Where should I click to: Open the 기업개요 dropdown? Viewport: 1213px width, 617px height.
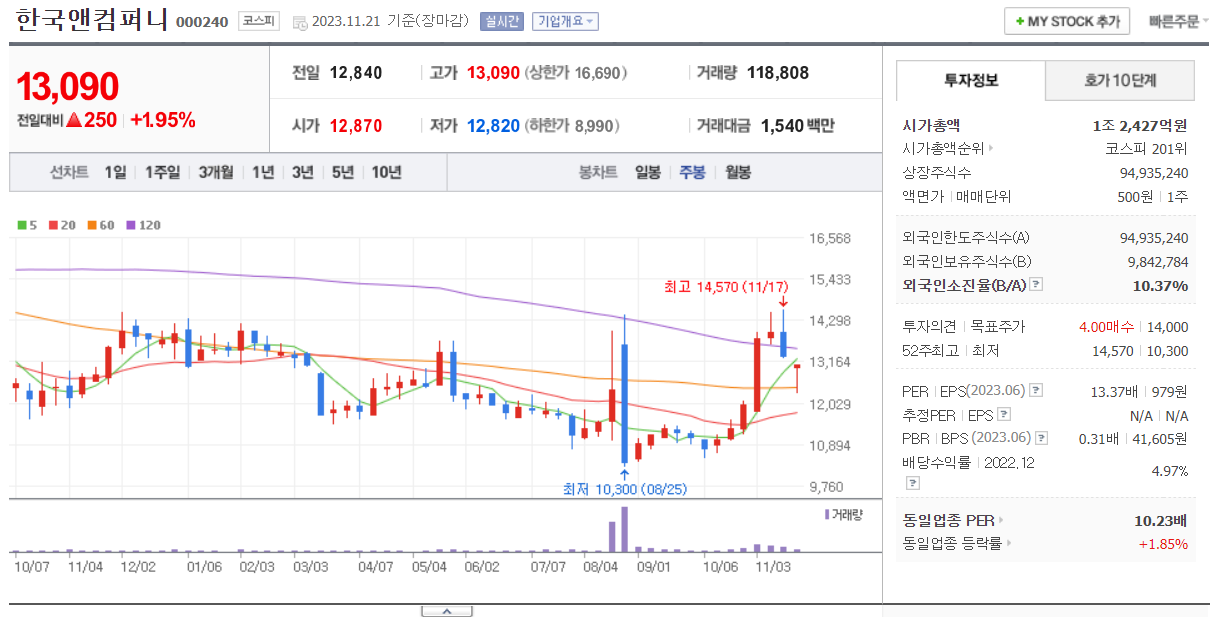tap(566, 21)
